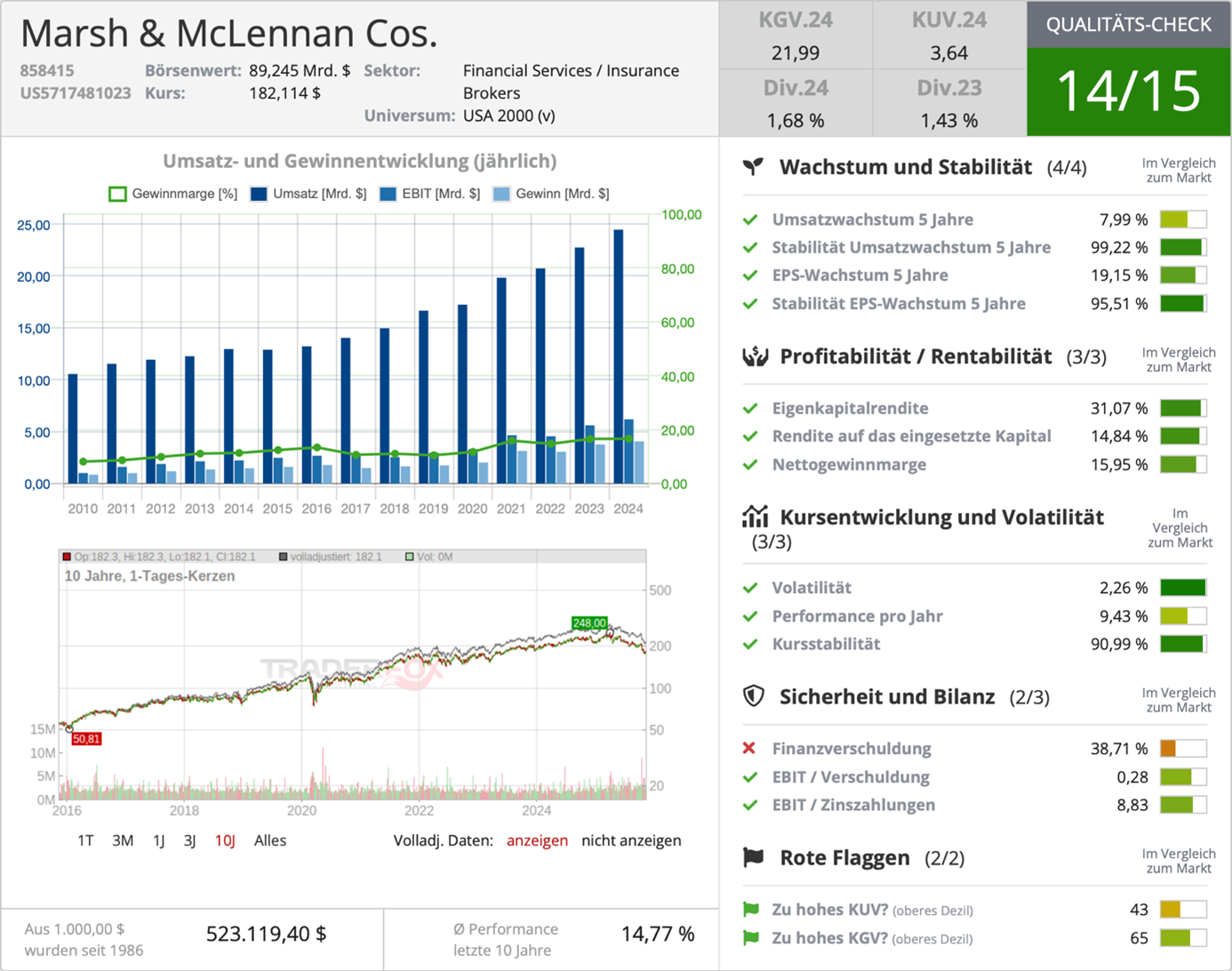The image size is (1232, 971).
Task: Switch price chart to 10J range
Action: 225,840
